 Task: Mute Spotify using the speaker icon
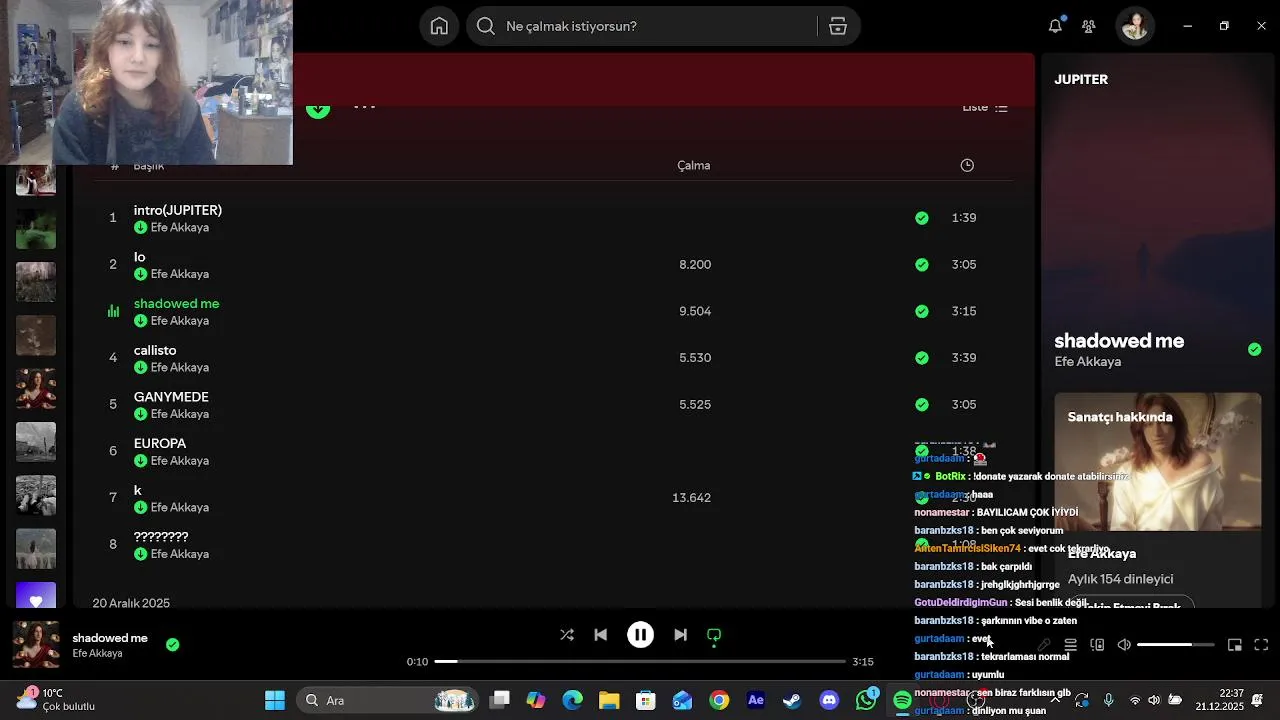[1123, 645]
